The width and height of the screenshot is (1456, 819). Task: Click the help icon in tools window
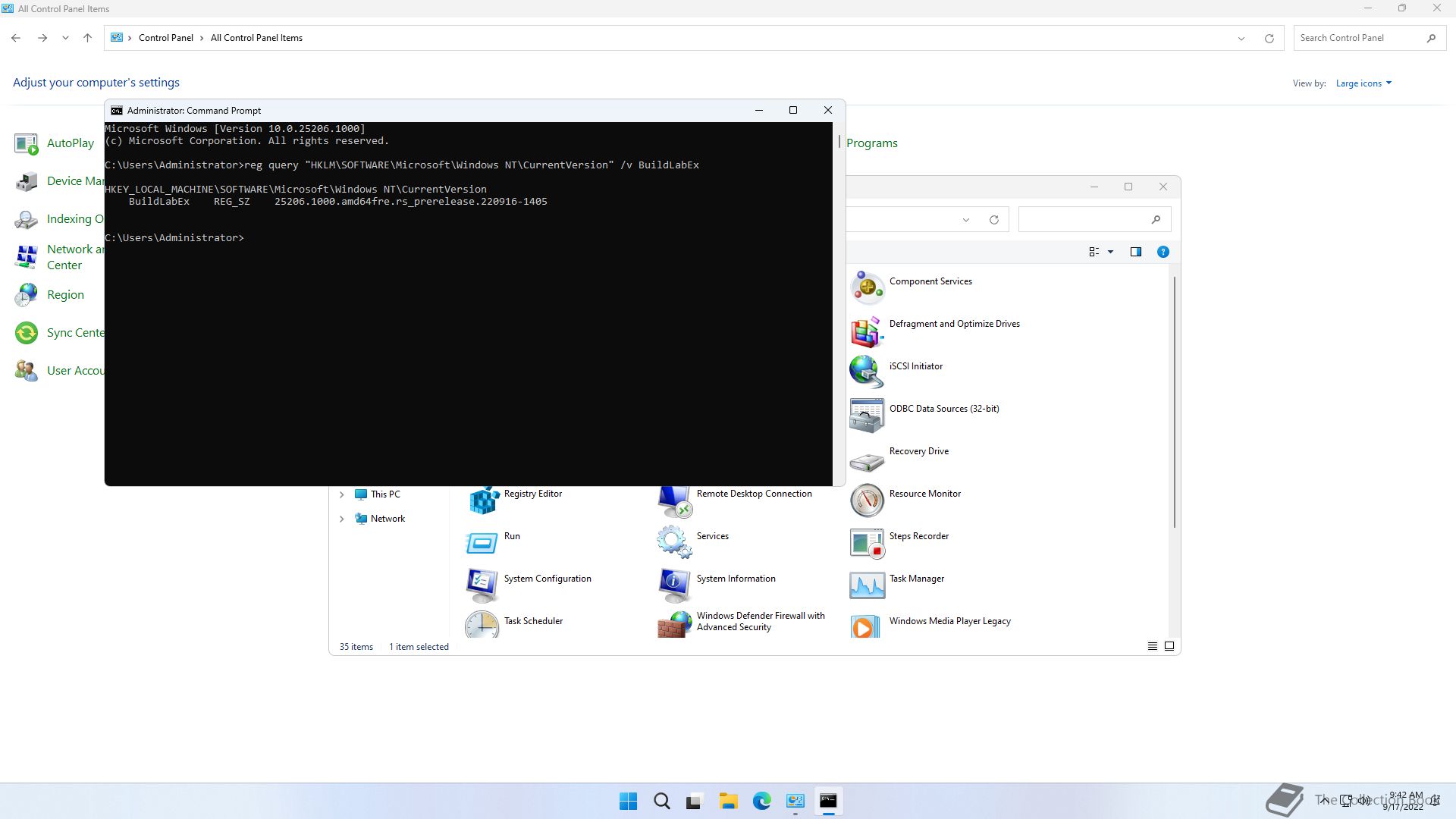coord(1163,252)
